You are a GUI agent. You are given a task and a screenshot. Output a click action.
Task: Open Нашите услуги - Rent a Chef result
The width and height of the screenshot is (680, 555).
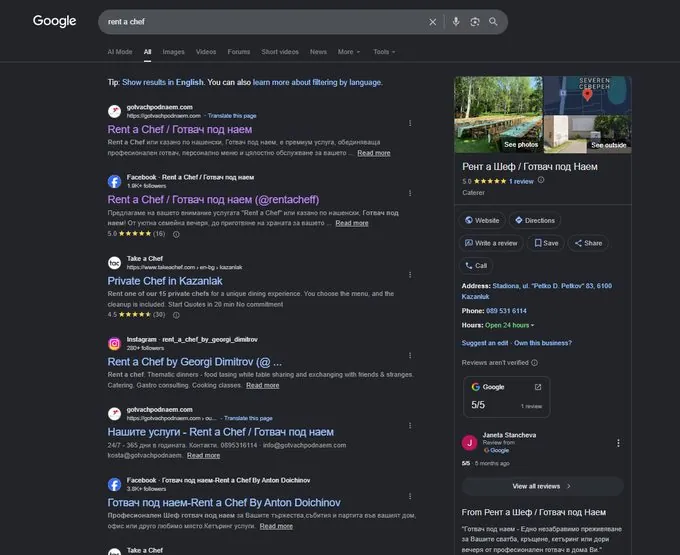(221, 432)
